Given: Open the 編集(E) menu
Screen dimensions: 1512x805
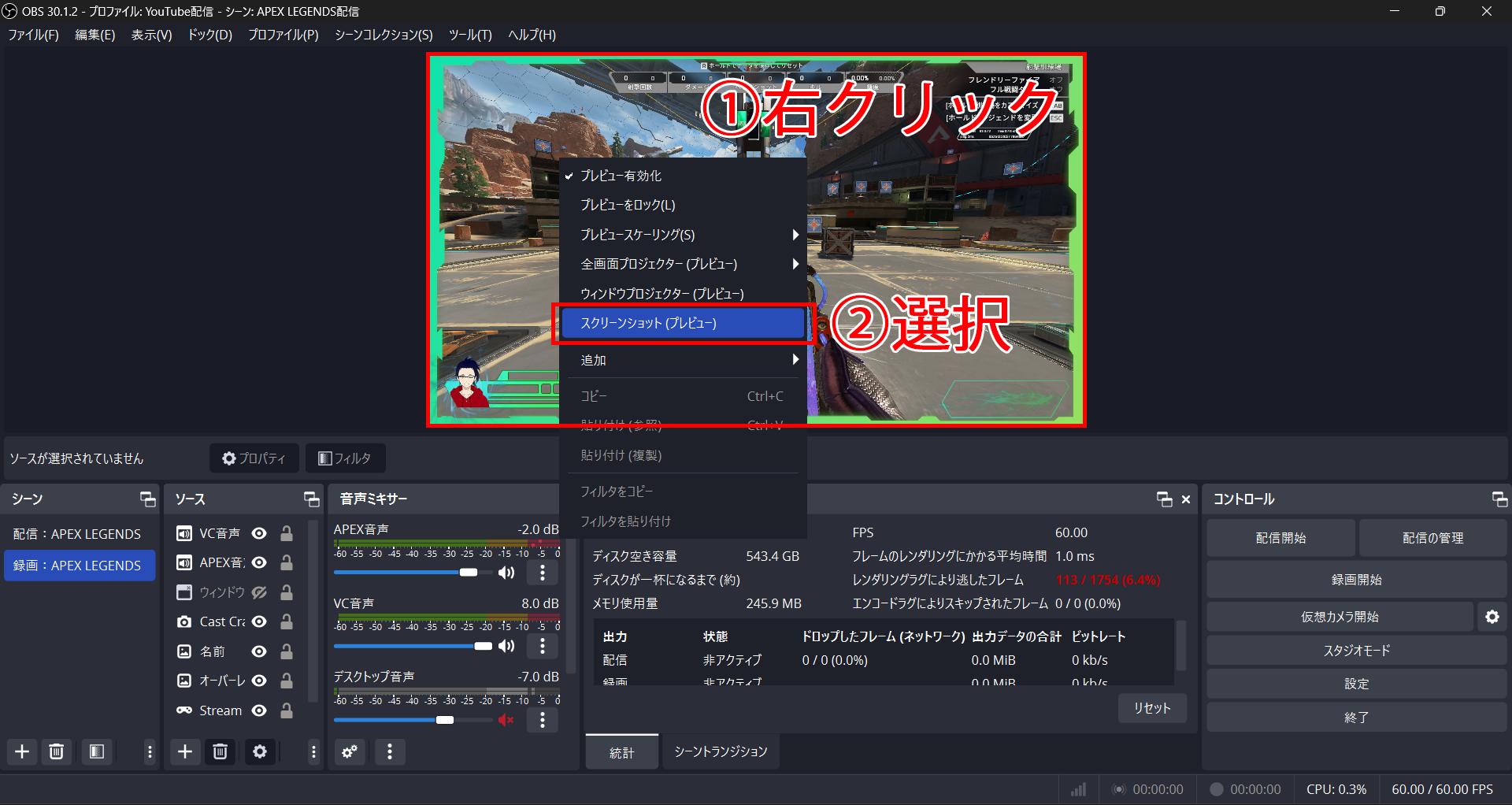Looking at the screenshot, I should (x=94, y=35).
